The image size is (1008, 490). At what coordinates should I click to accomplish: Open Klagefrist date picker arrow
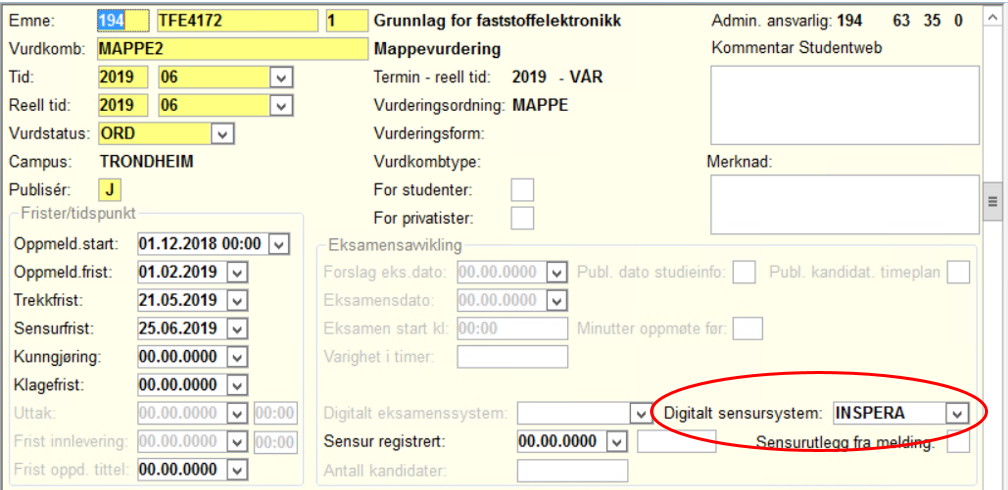click(237, 385)
